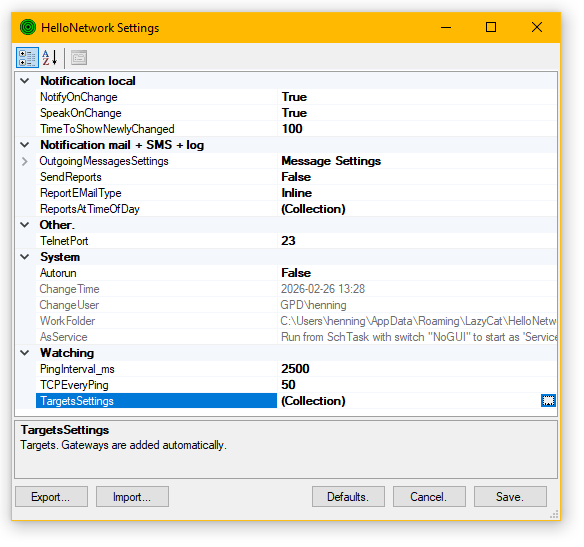
Task: Select the TCPEveryPing property name
Action: pyautogui.click(x=74, y=385)
